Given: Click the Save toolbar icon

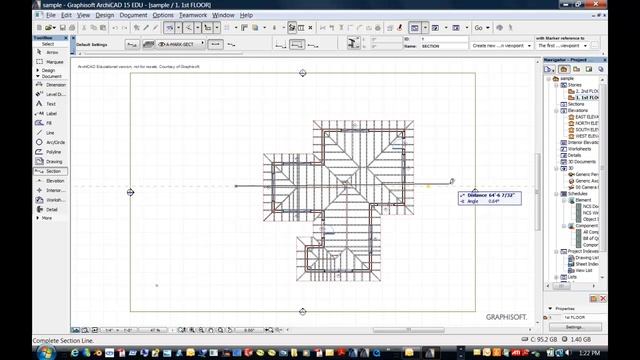Looking at the screenshot, I should pos(62,28).
